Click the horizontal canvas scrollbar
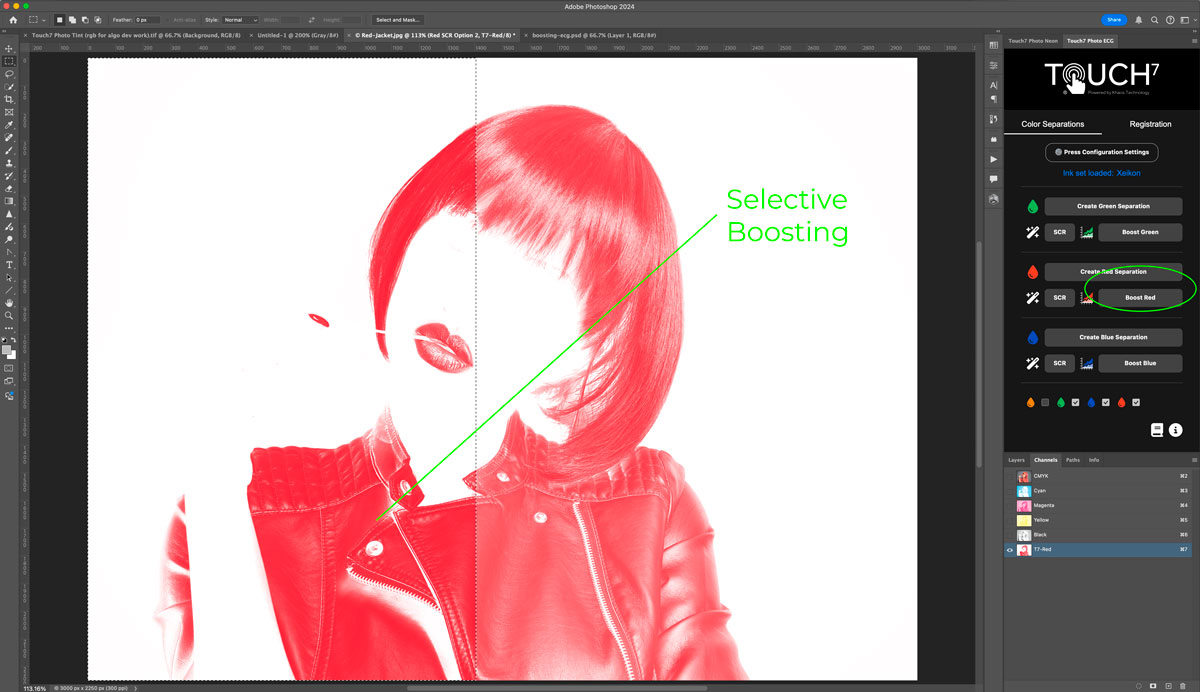The image size is (1200, 692). (556, 688)
